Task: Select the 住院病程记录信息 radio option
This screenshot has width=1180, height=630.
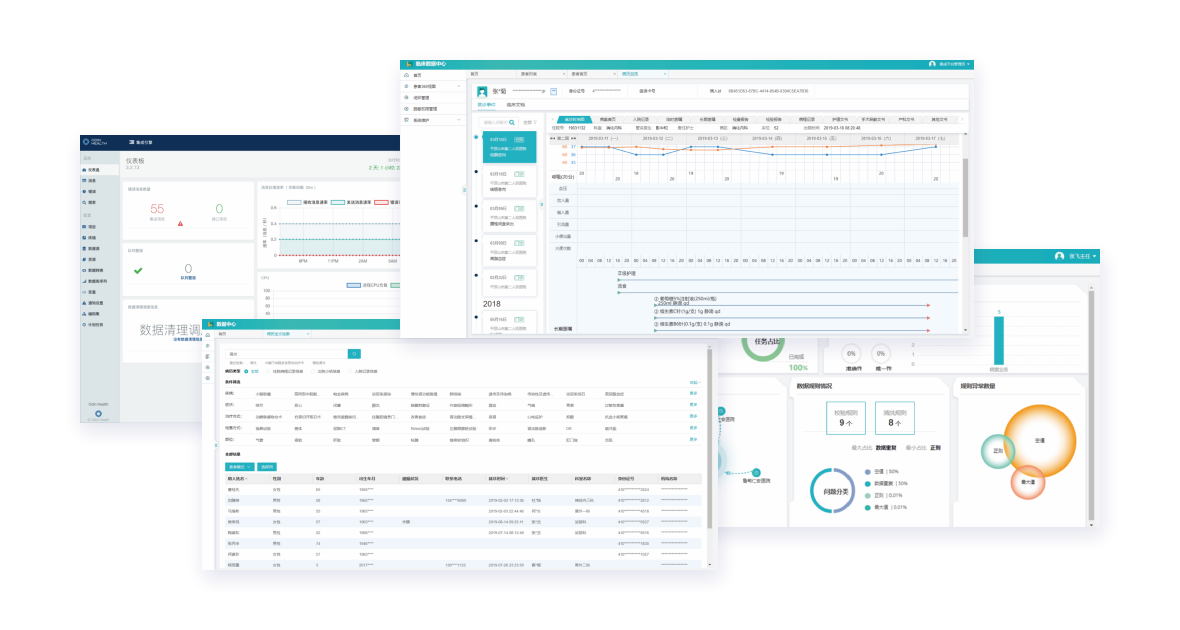Action: (x=269, y=370)
